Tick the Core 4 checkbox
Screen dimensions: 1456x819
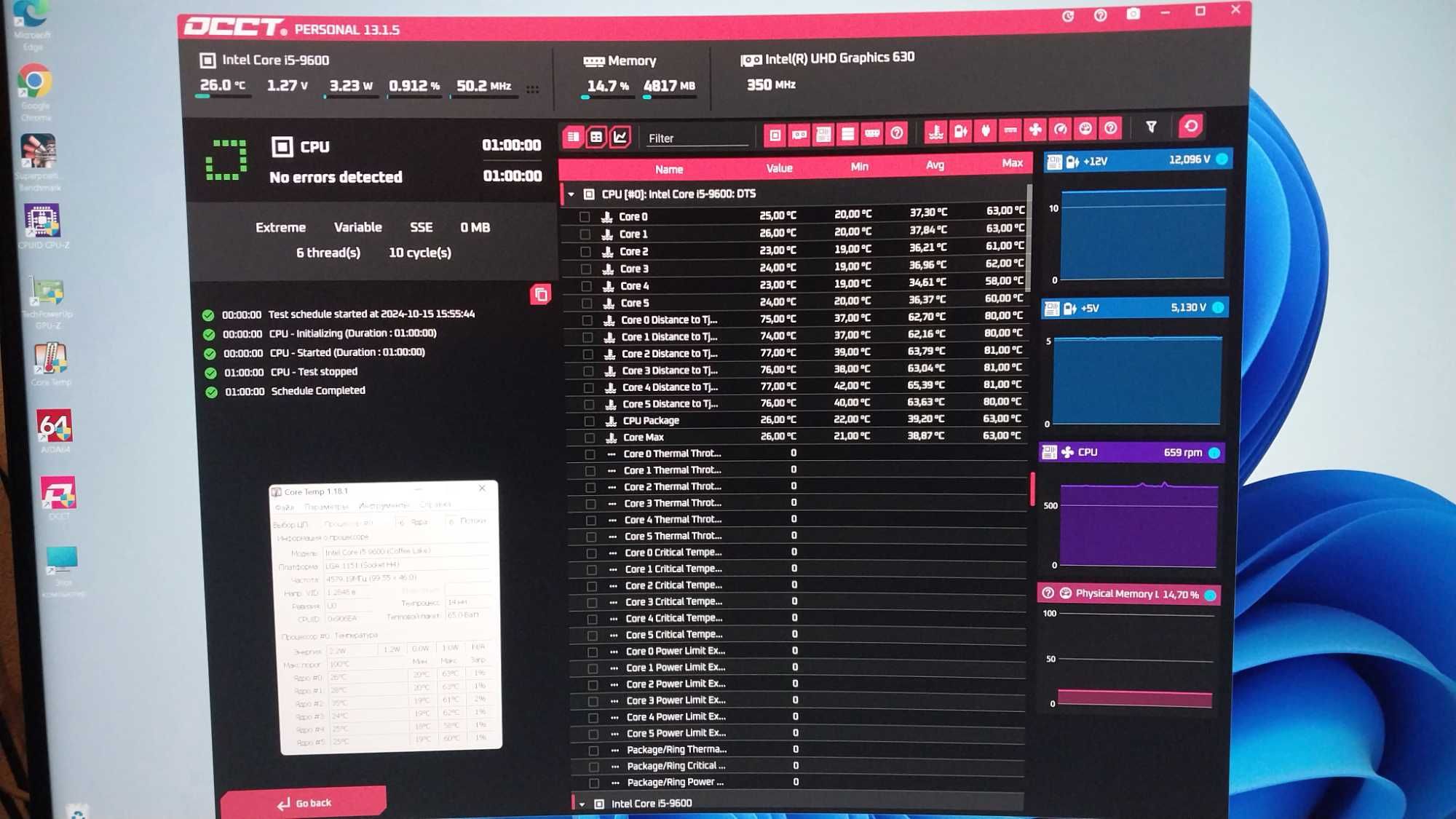pos(586,286)
